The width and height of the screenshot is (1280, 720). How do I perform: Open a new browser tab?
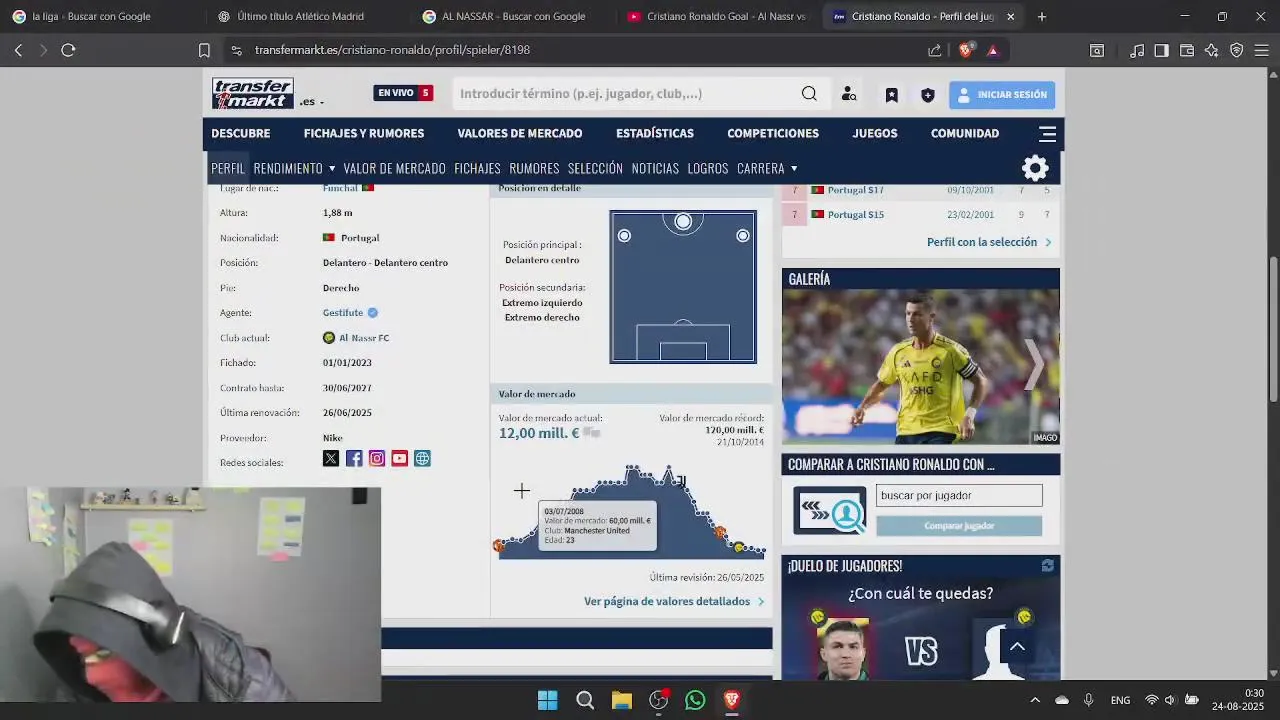pos(1042,17)
